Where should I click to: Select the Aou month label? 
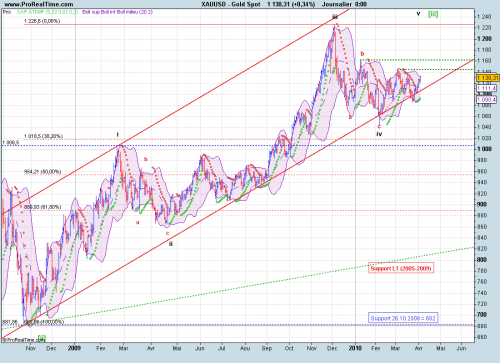[x=245, y=348]
